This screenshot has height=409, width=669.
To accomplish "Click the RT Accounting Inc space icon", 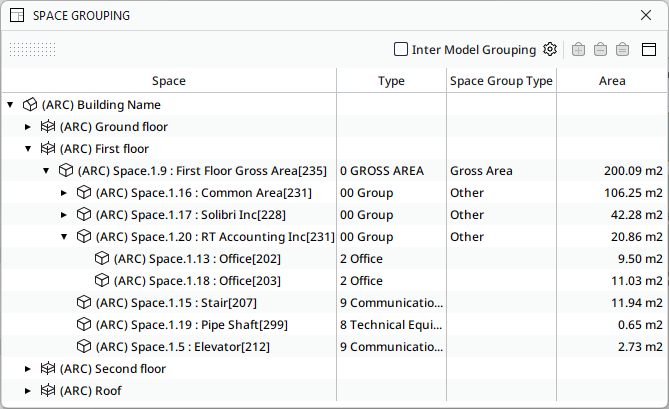I will click(84, 237).
